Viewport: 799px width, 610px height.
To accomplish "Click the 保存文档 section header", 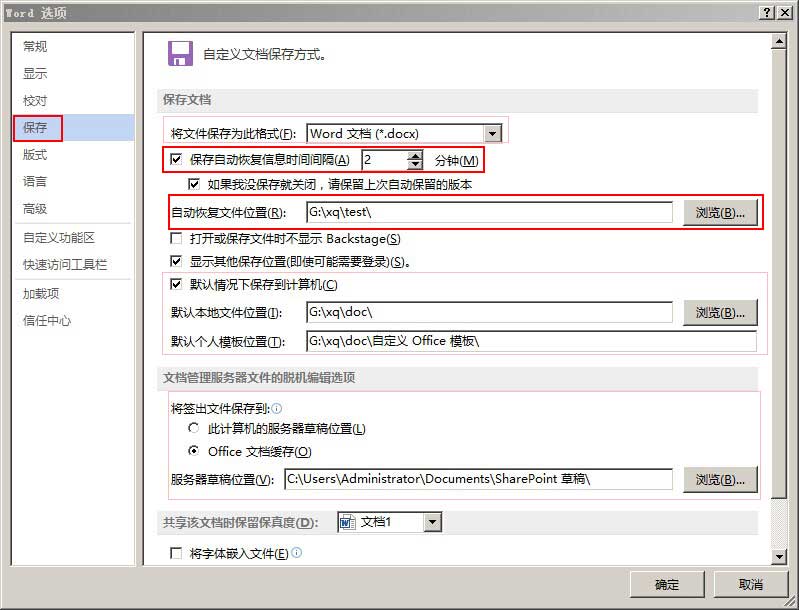I will 187,100.
